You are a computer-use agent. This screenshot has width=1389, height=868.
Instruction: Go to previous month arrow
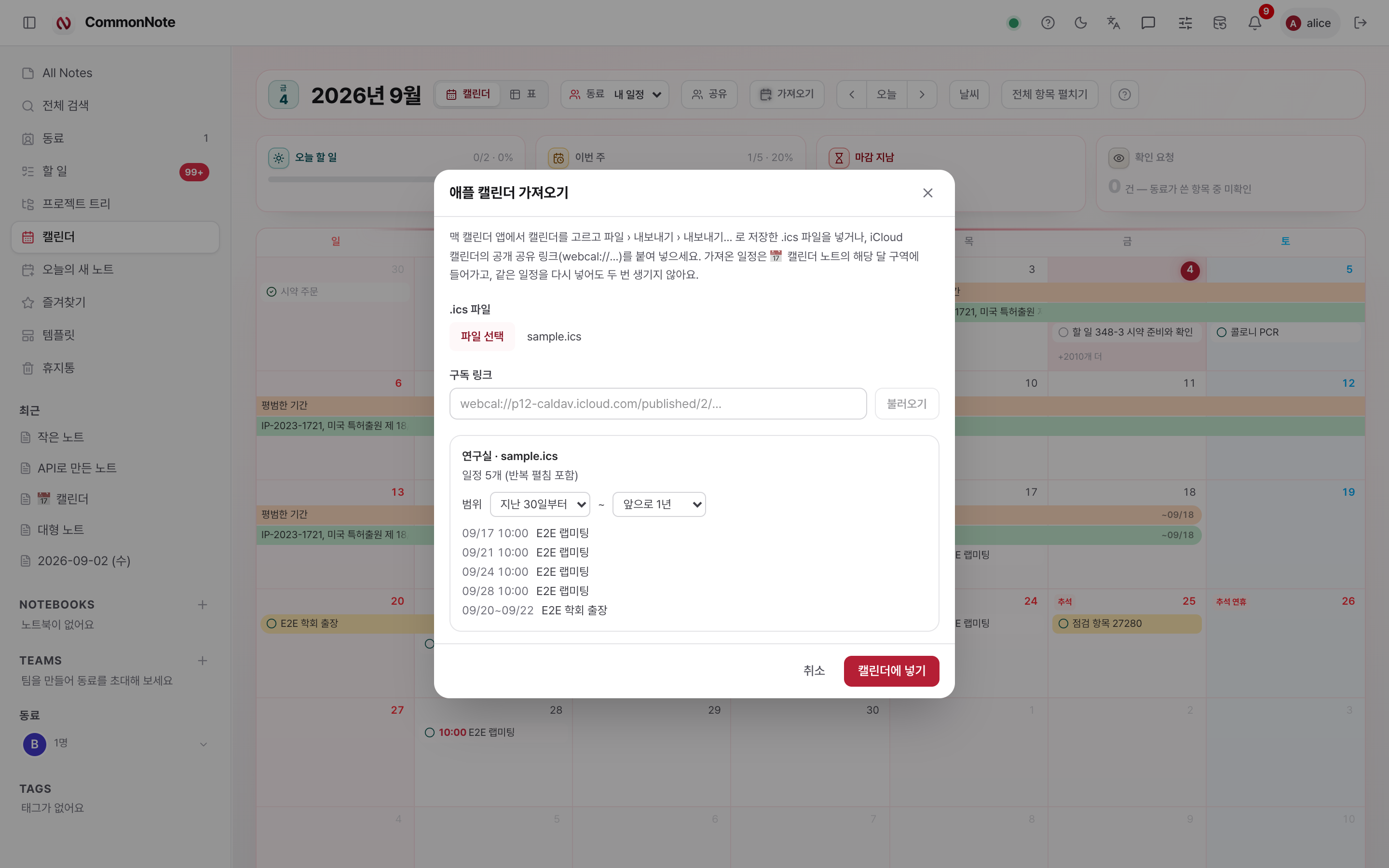tap(852, 94)
